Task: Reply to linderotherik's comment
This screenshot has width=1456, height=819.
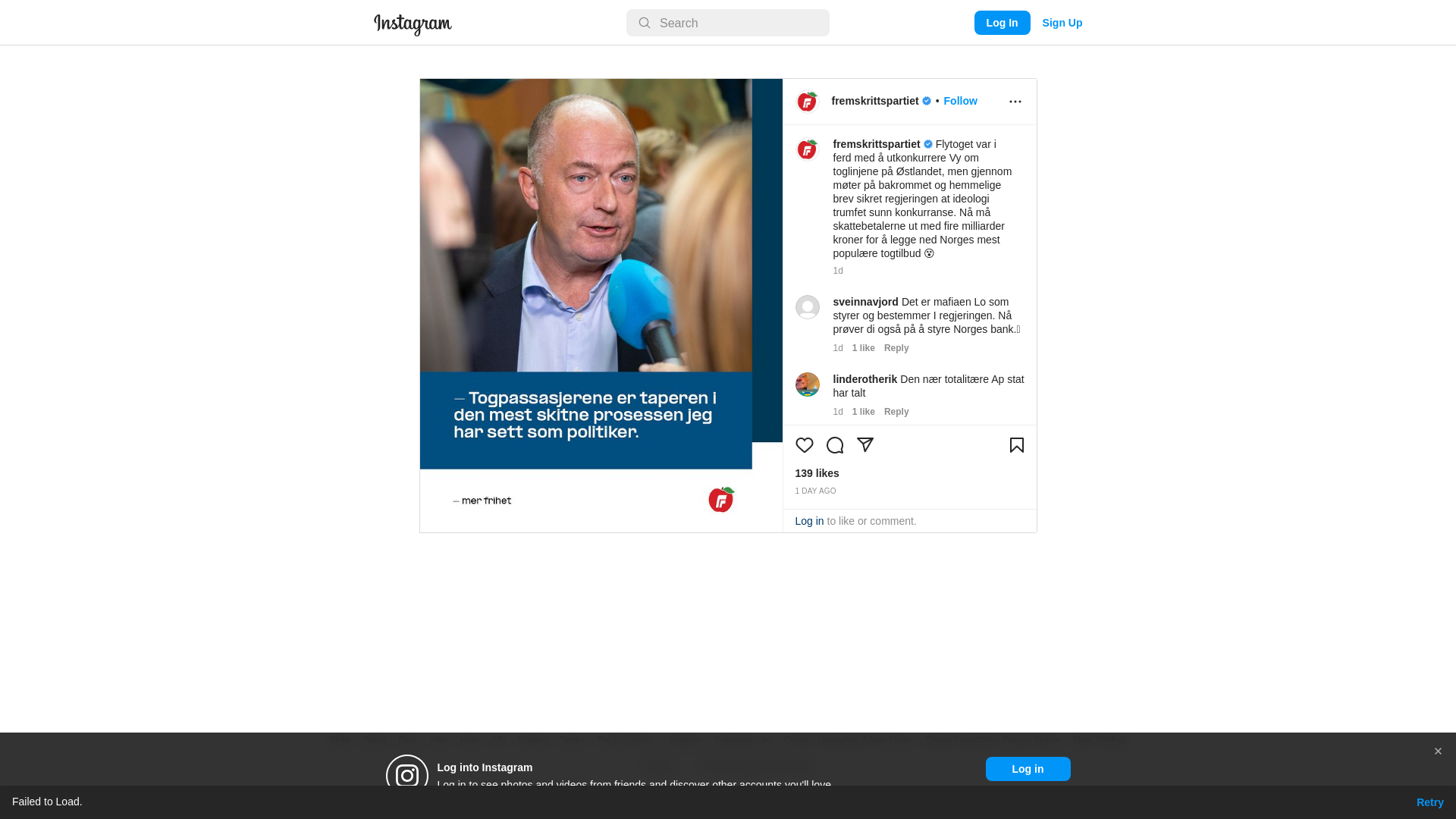Action: 896,412
